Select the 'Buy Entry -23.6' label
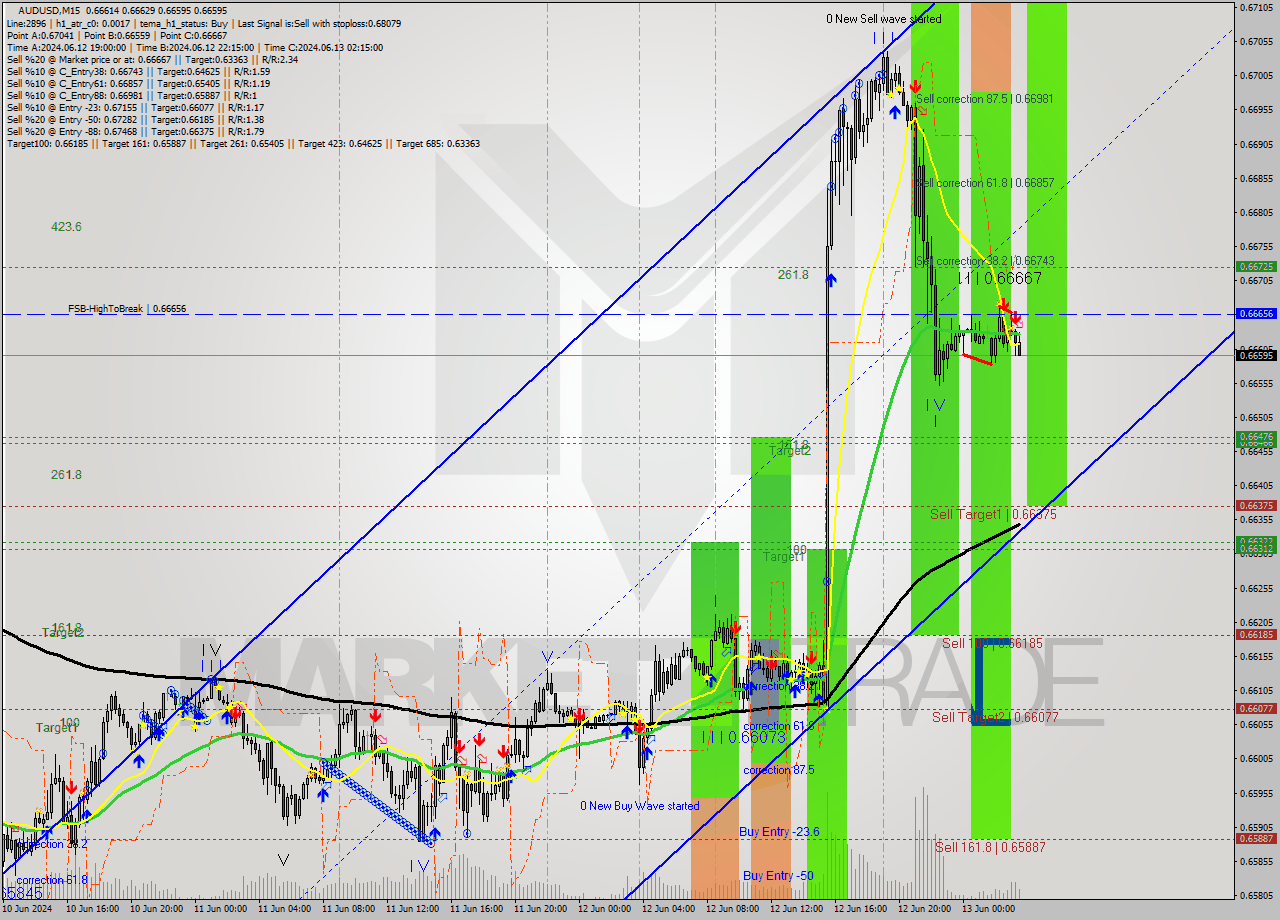The height and width of the screenshot is (920, 1280). click(x=779, y=832)
